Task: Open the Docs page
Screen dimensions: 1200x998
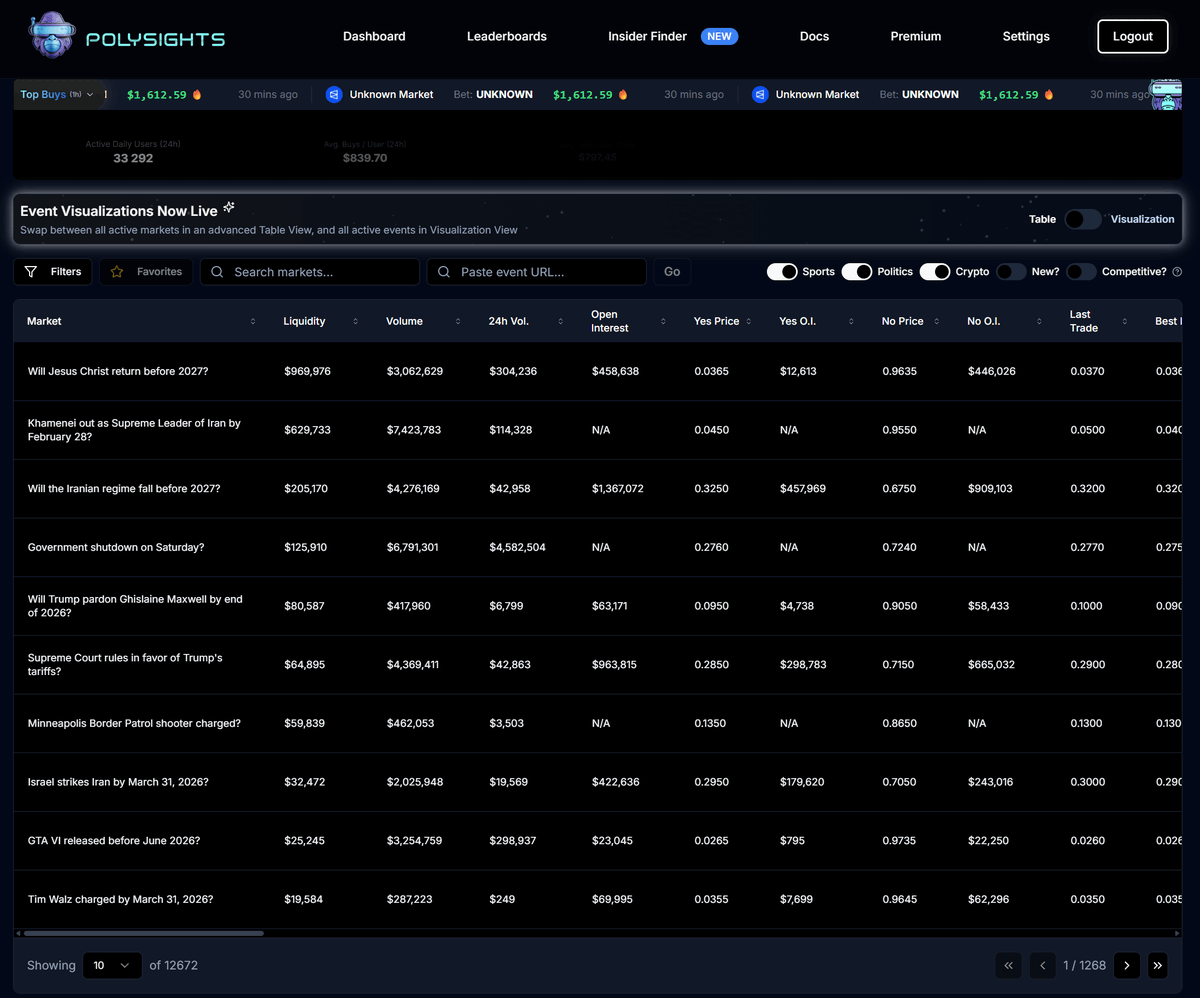Action: point(814,36)
